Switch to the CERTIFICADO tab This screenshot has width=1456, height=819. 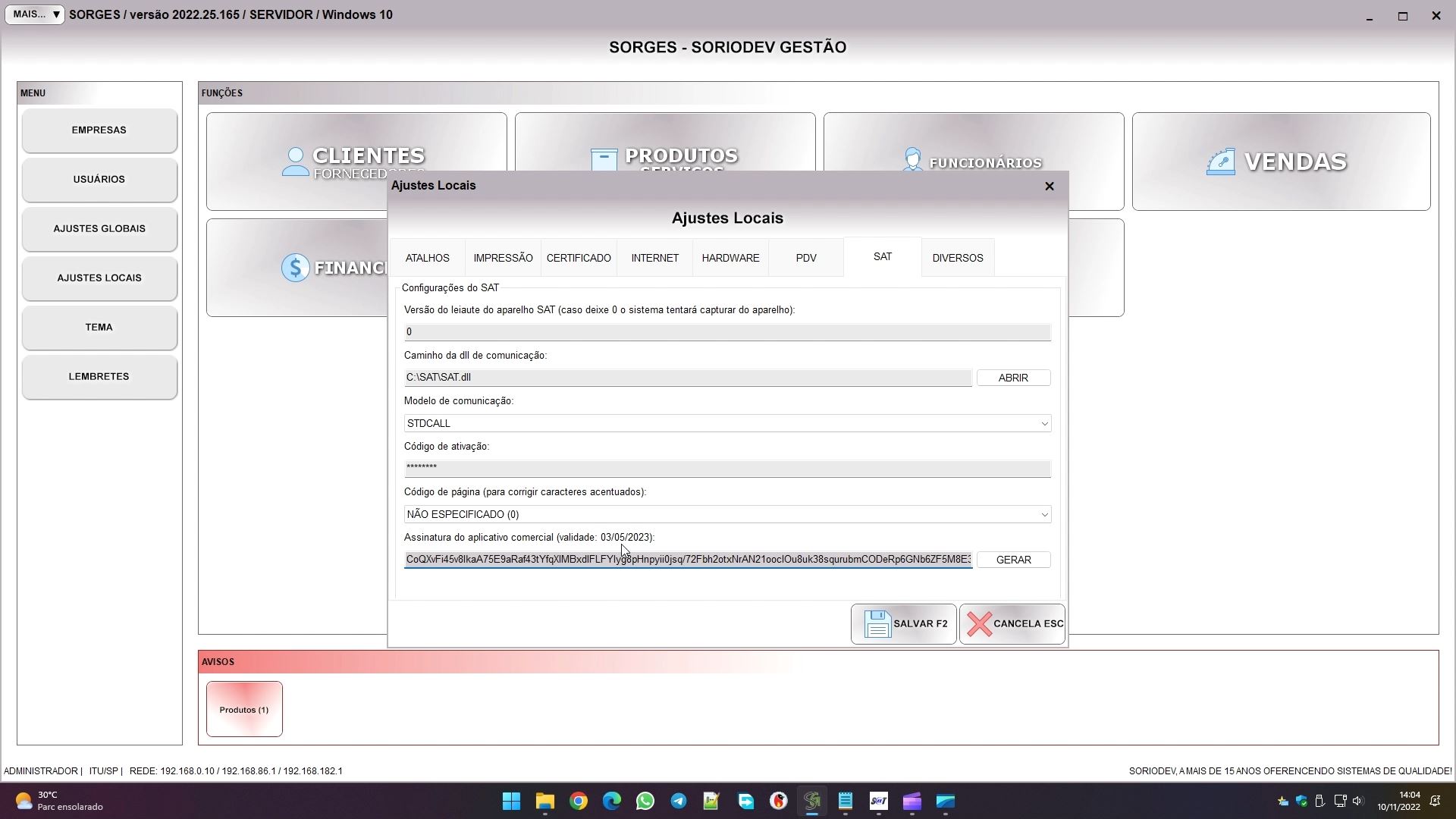[579, 258]
